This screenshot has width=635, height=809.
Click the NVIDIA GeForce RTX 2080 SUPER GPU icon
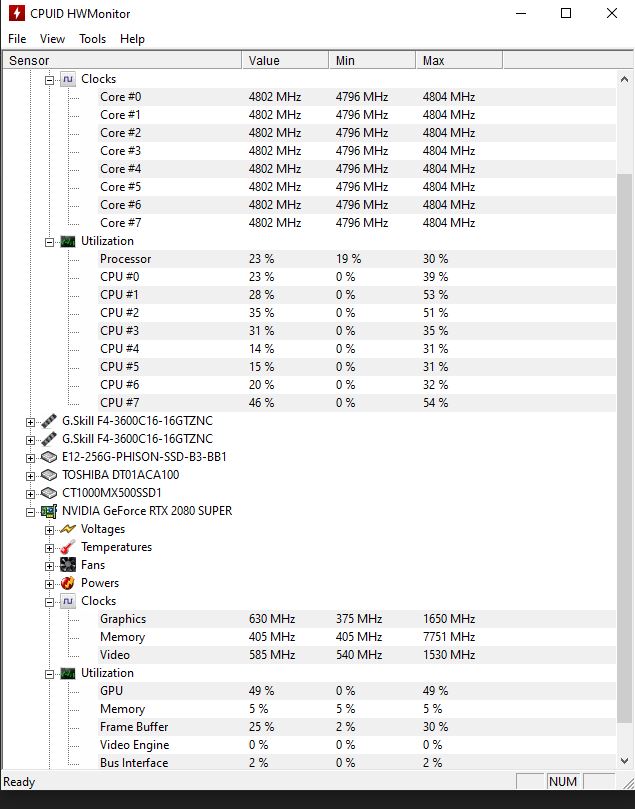48,511
